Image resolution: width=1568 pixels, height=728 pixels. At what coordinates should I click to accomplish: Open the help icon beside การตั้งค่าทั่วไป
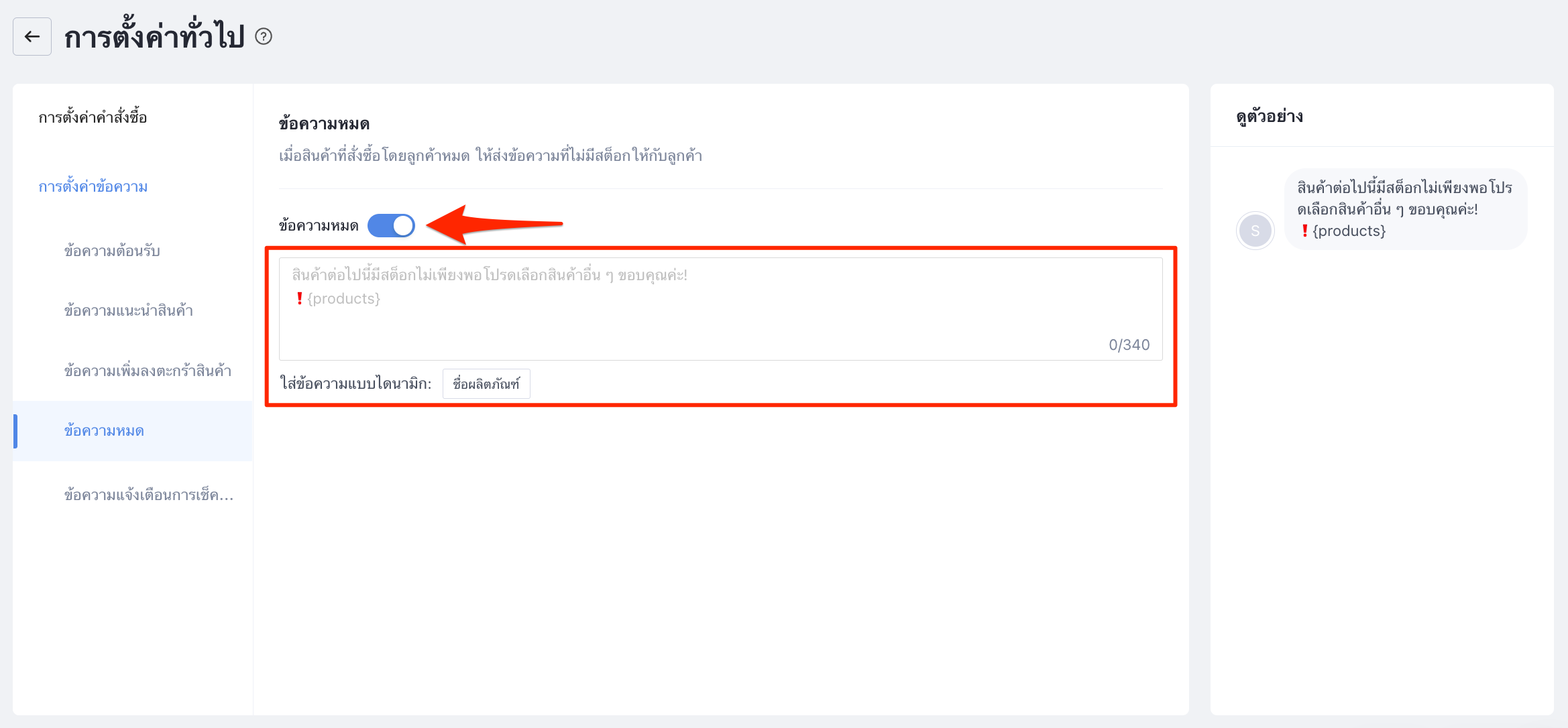point(264,36)
